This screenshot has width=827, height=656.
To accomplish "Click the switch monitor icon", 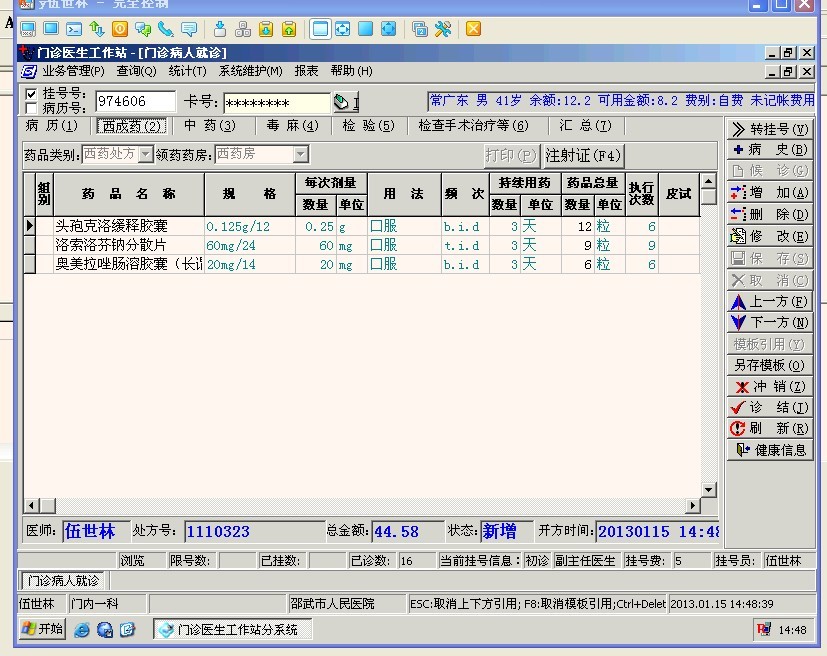I will click(x=420, y=29).
